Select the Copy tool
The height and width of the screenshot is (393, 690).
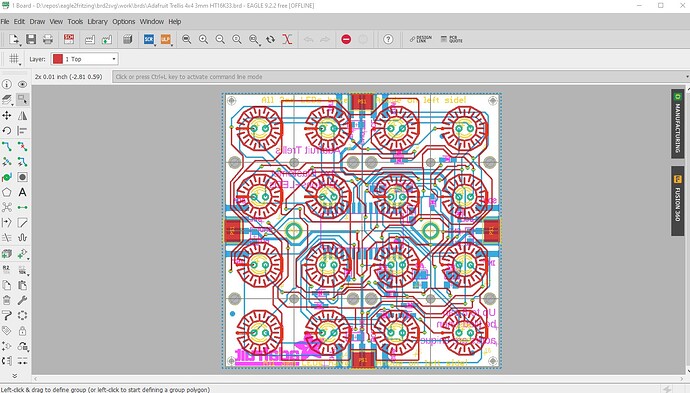pos(7,285)
